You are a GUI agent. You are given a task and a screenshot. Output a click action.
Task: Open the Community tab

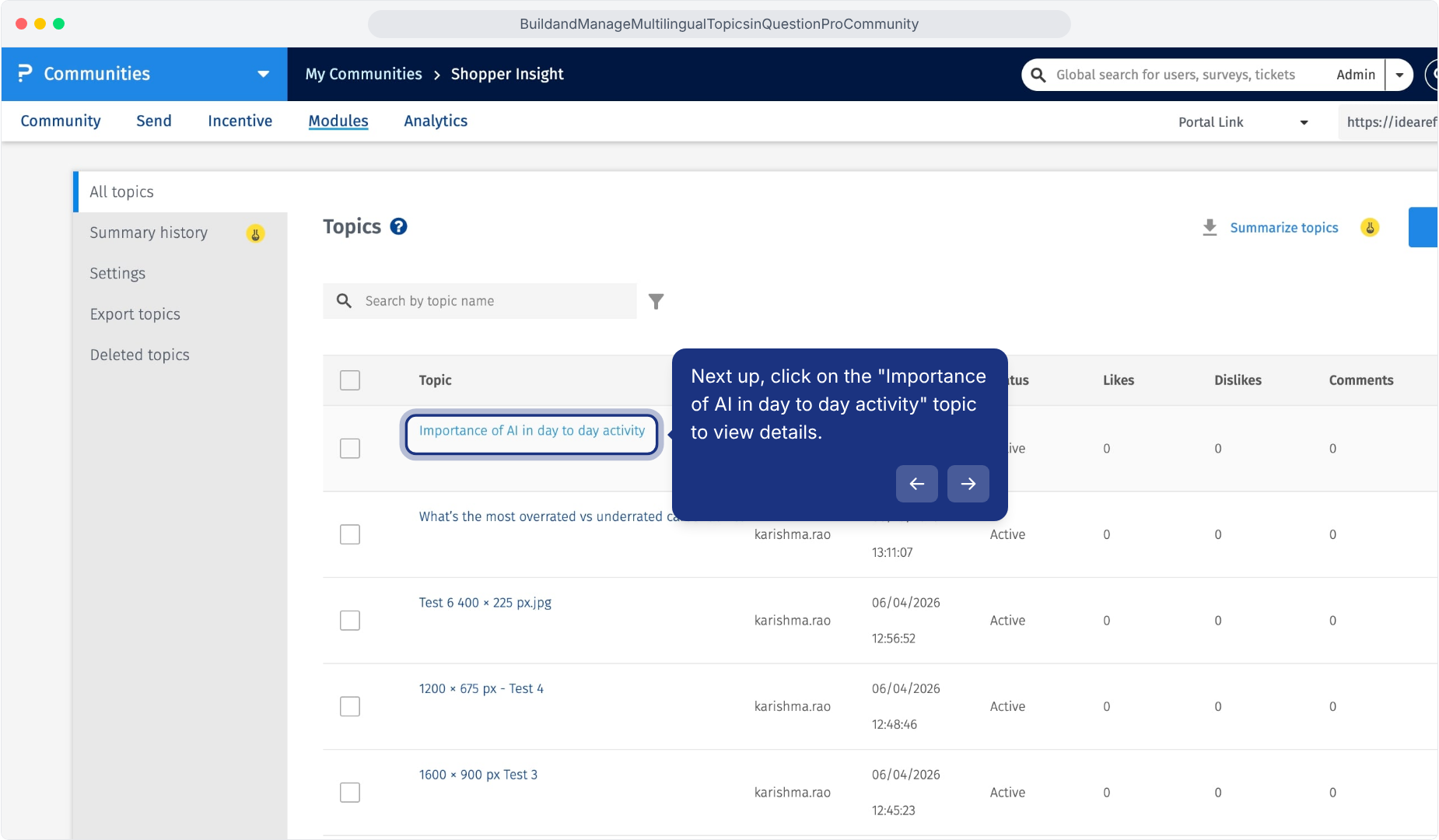pyautogui.click(x=61, y=121)
